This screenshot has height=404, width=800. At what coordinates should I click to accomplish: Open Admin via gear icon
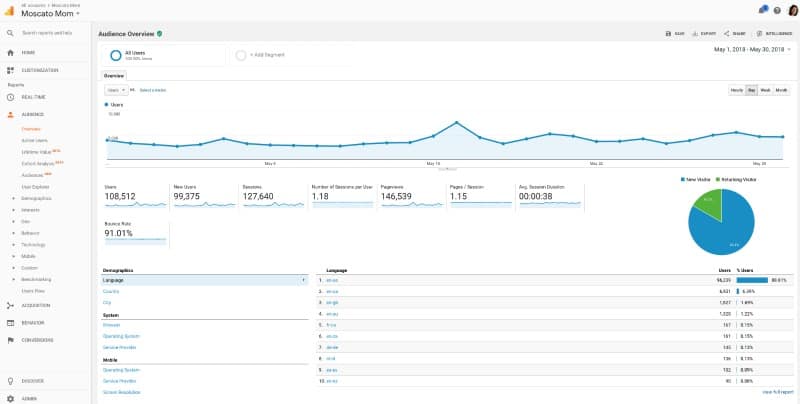10,398
